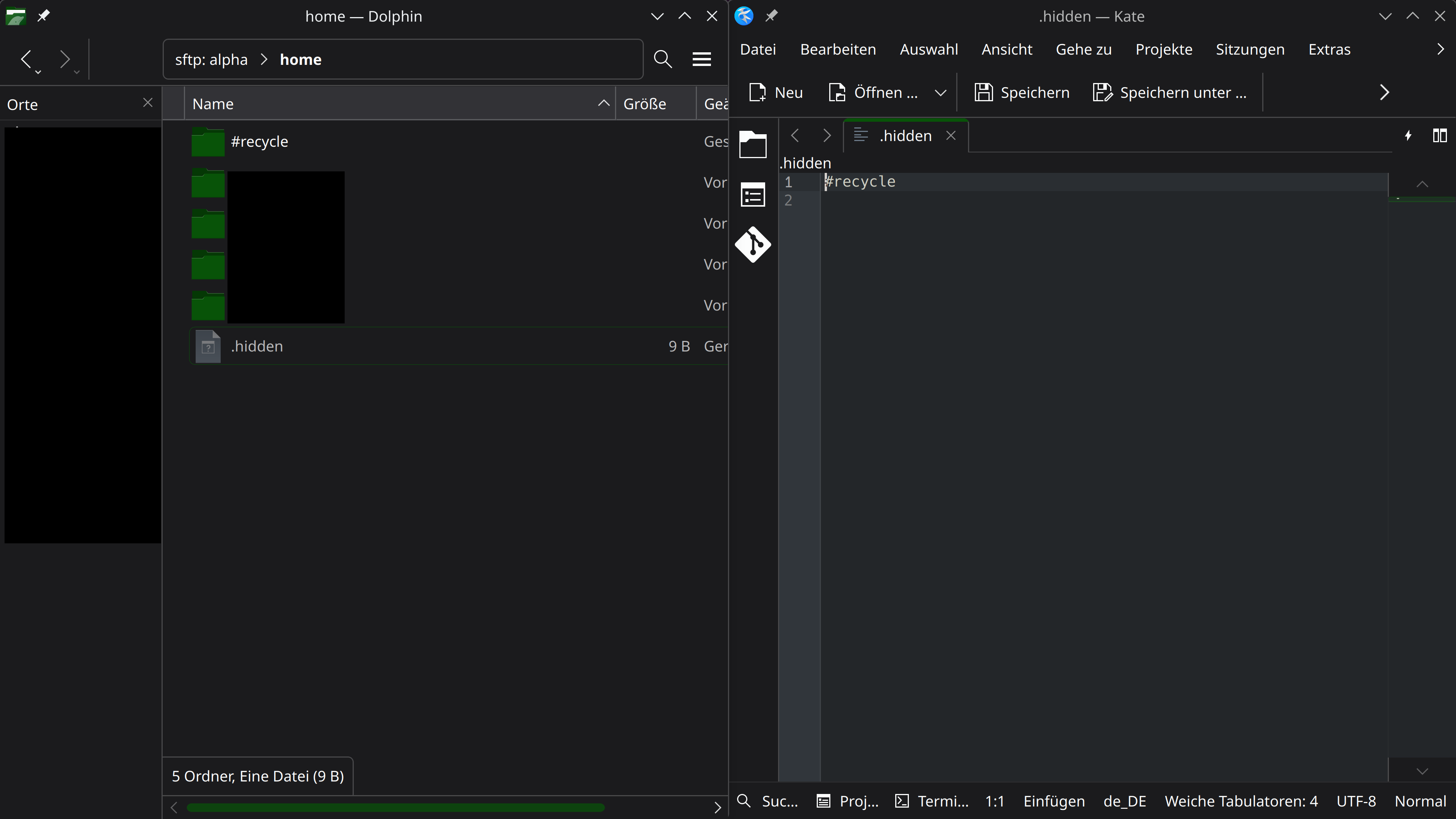Select the .hidden file in Dolphin
The image size is (1456, 819).
(x=257, y=346)
